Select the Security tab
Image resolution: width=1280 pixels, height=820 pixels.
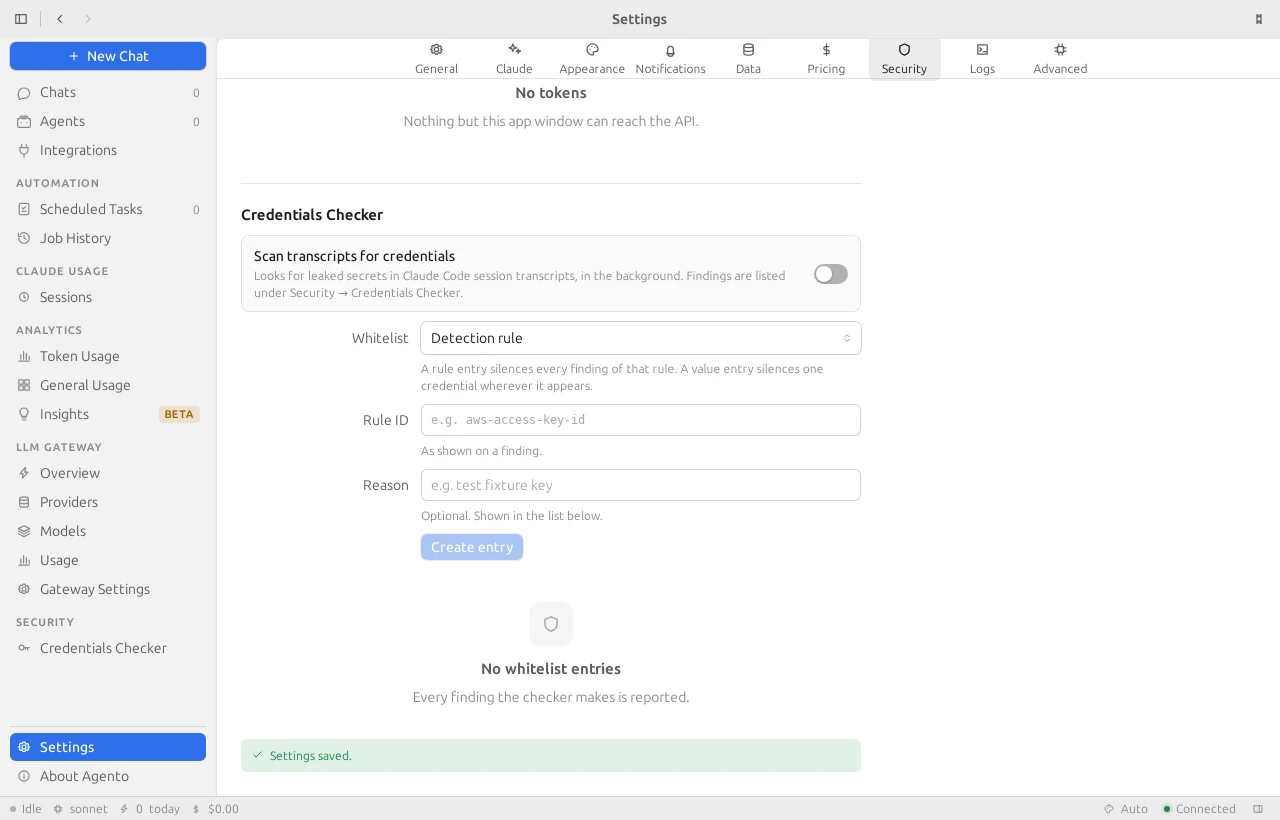[x=904, y=59]
